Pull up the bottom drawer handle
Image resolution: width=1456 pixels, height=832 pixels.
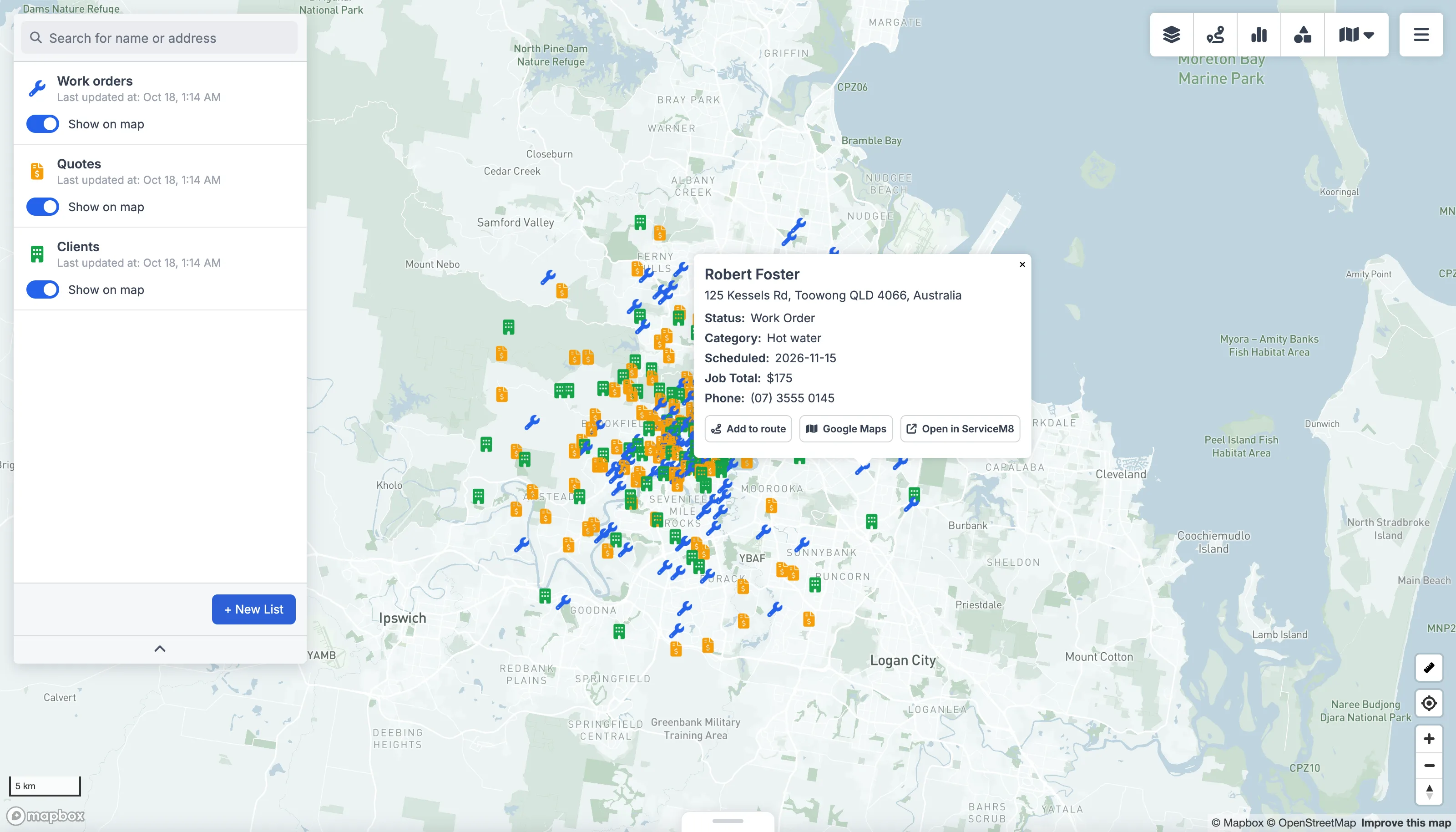728,821
